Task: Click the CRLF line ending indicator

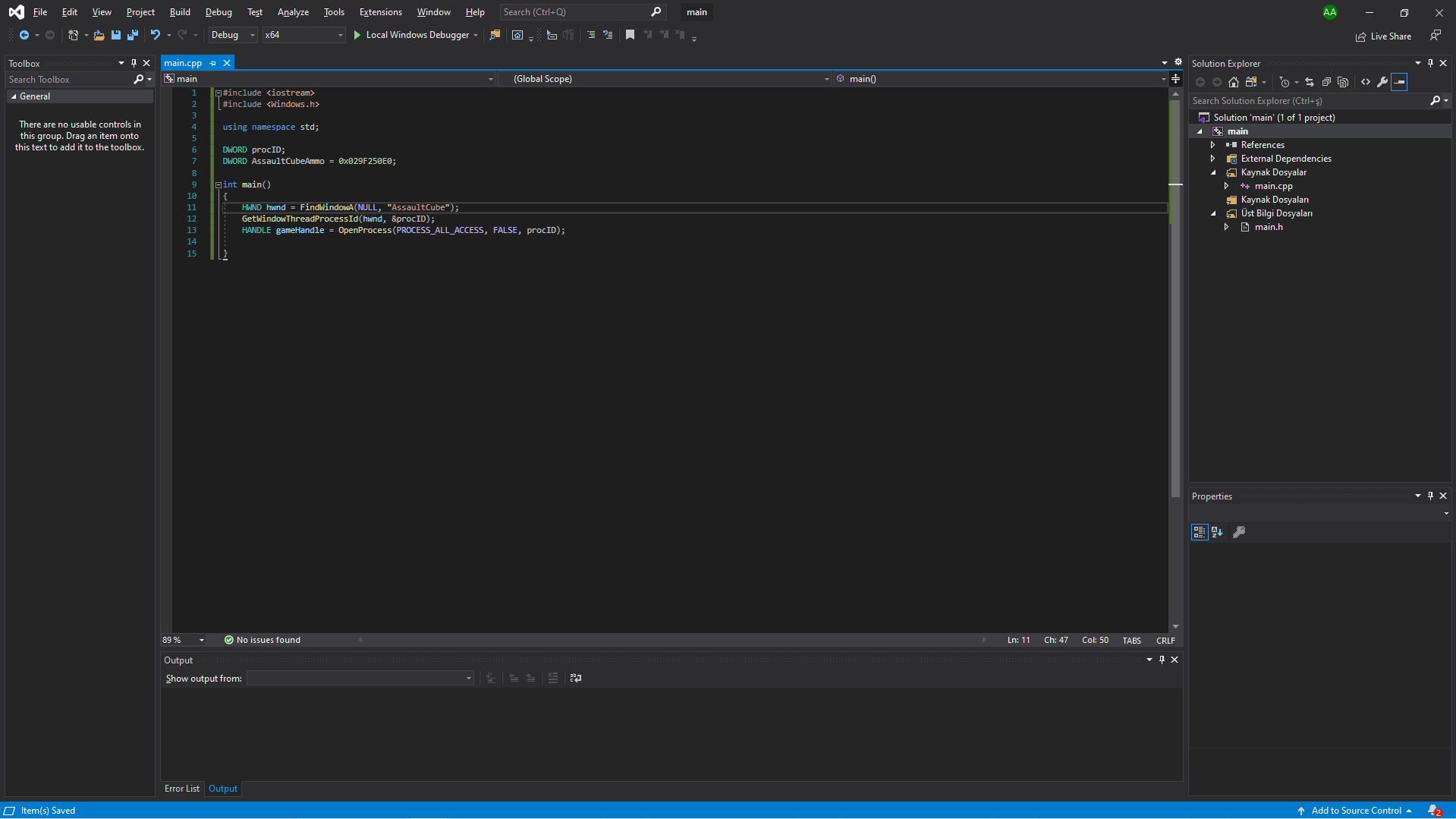Action: pyautogui.click(x=1165, y=641)
